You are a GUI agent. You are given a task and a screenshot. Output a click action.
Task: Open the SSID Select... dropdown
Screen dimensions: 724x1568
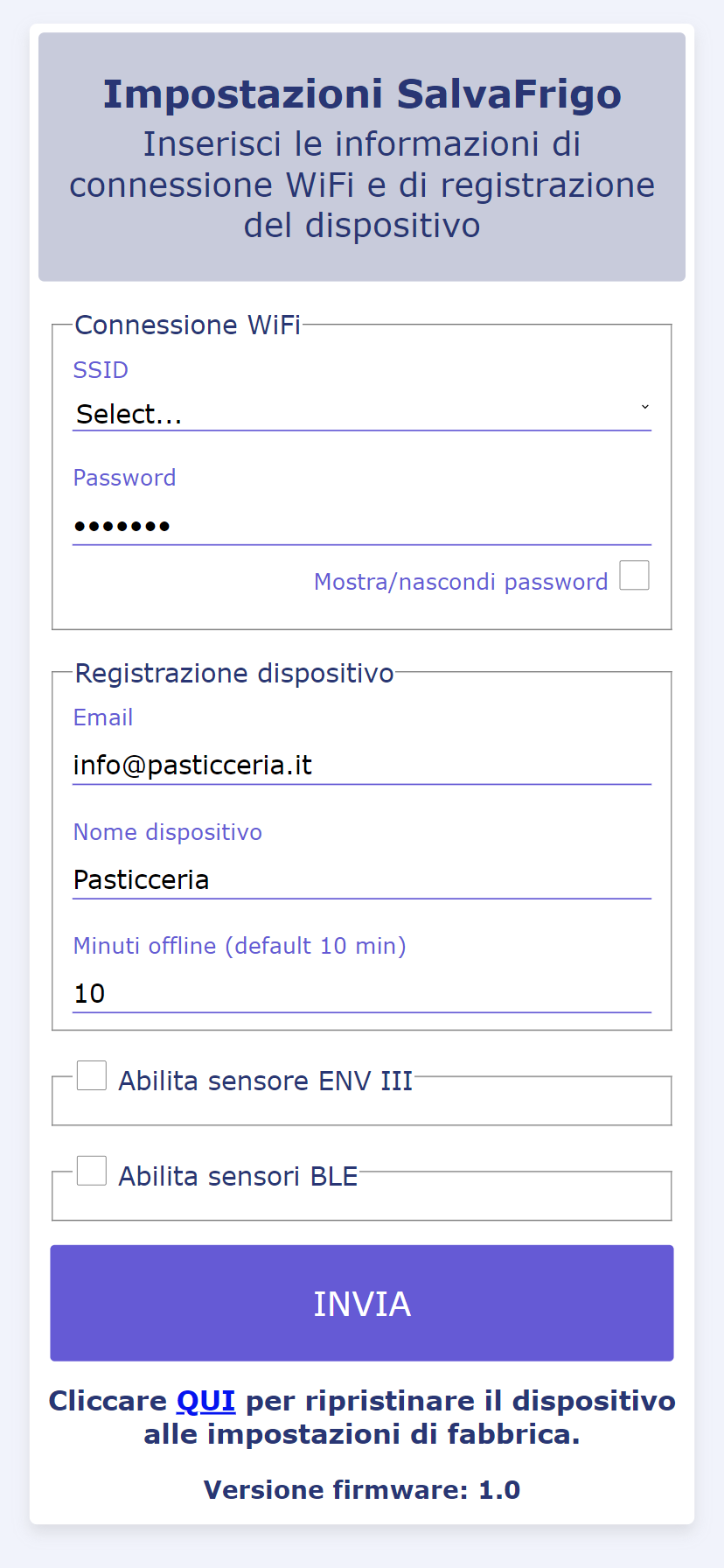362,413
